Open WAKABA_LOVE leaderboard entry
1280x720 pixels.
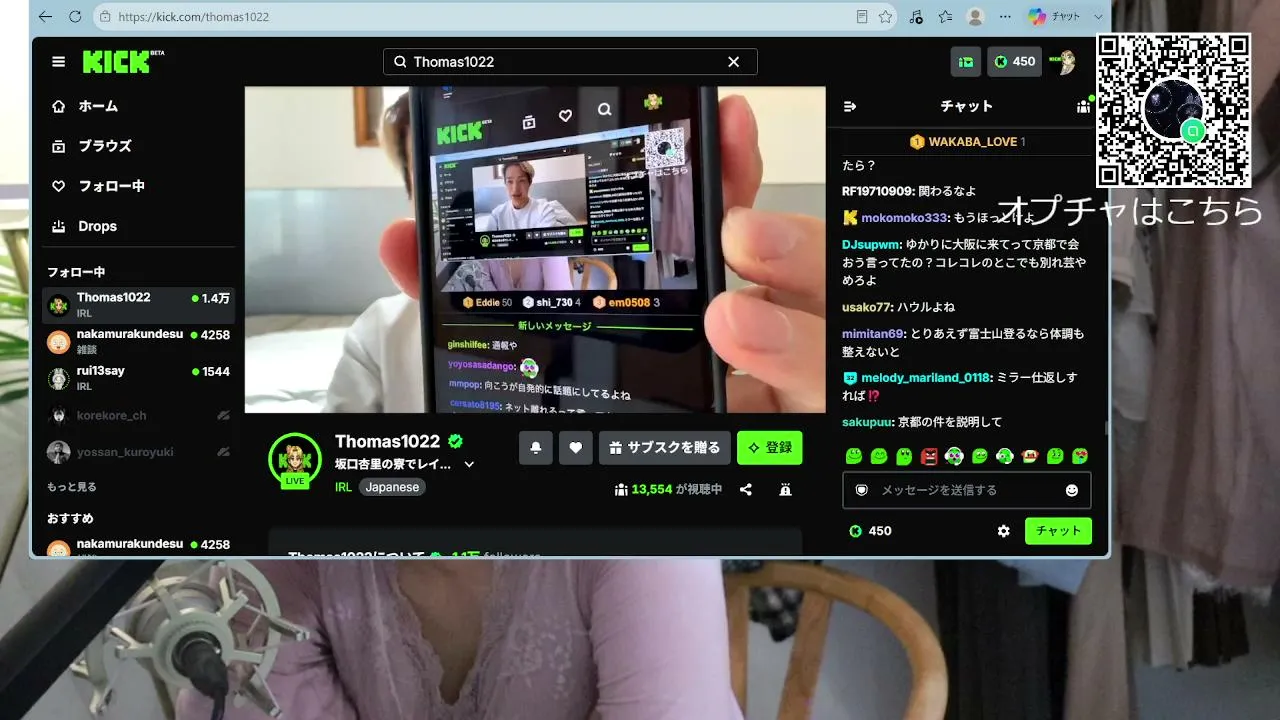(967, 142)
